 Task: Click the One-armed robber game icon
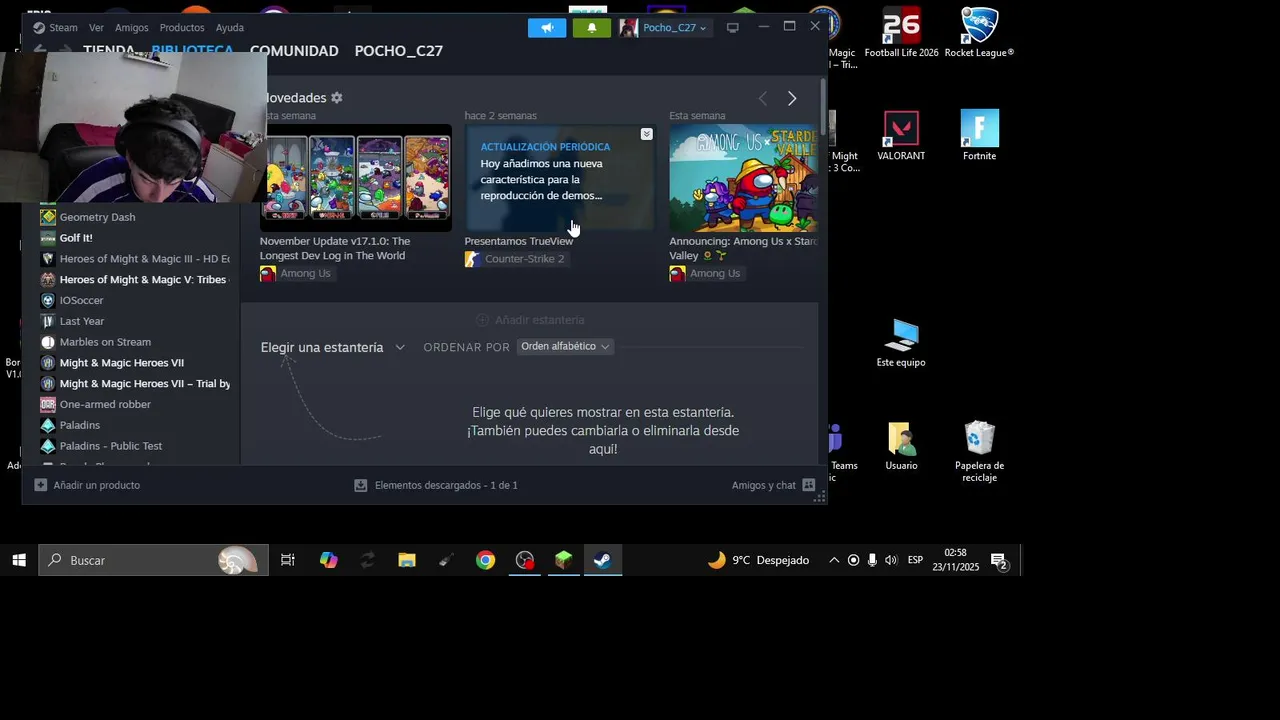(47, 405)
